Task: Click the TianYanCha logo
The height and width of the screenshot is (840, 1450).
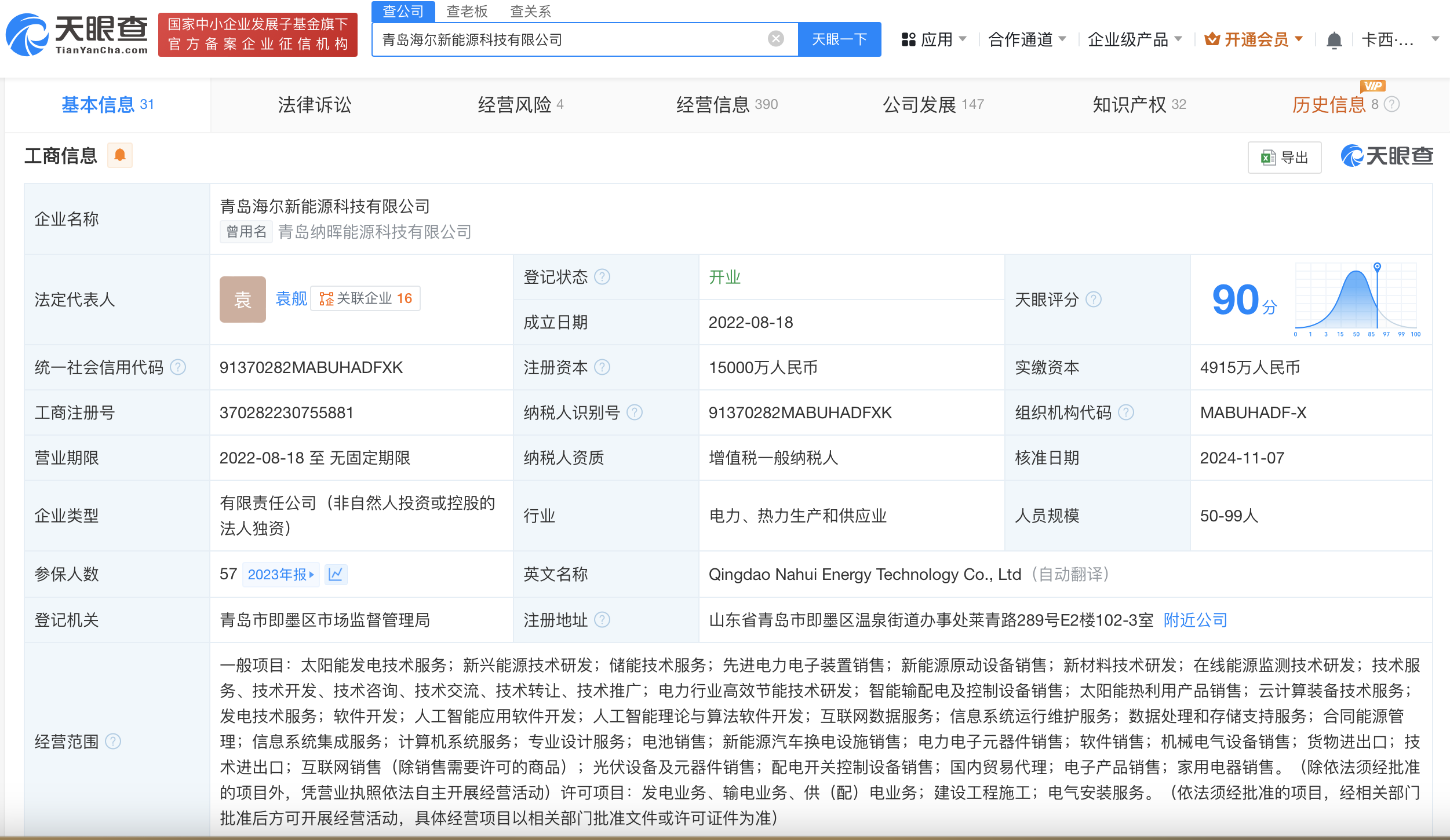Action: click(x=77, y=35)
